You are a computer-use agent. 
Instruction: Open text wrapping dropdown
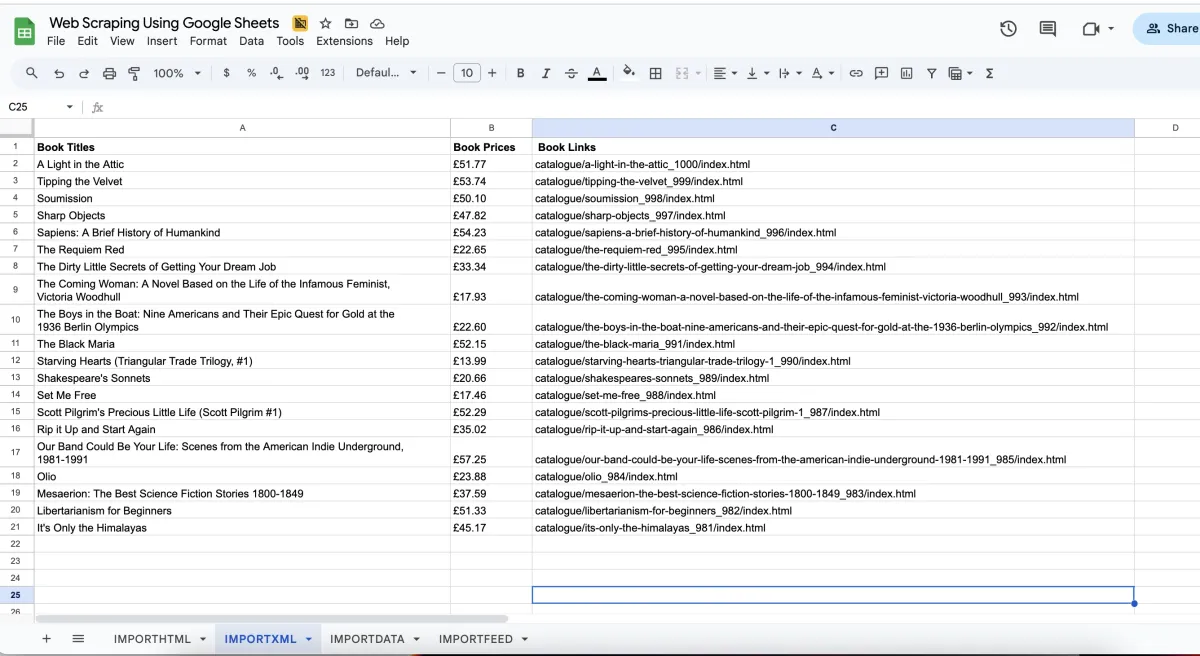(x=789, y=73)
